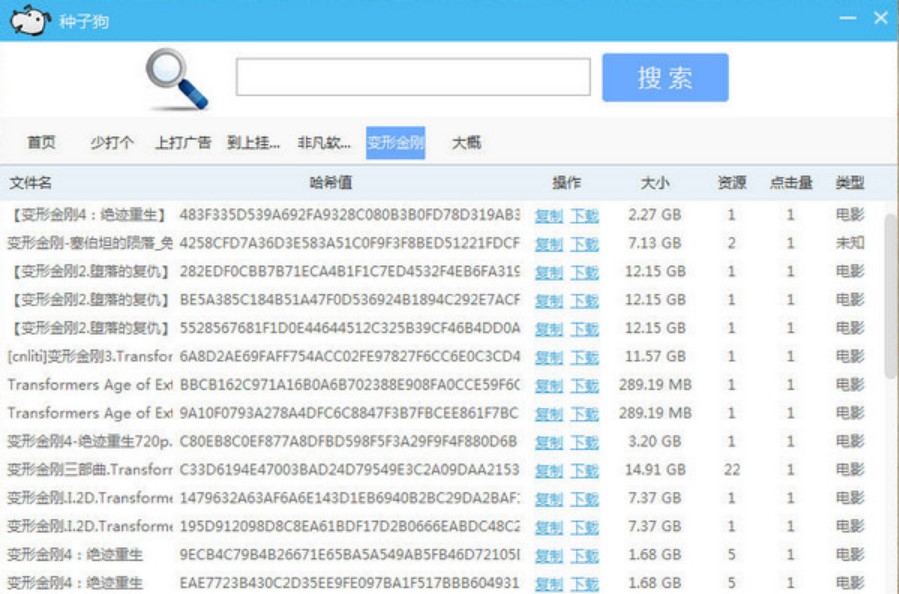Copy hash for the 7.13 GB row
Image resolution: width=899 pixels, height=594 pixels.
pos(549,244)
